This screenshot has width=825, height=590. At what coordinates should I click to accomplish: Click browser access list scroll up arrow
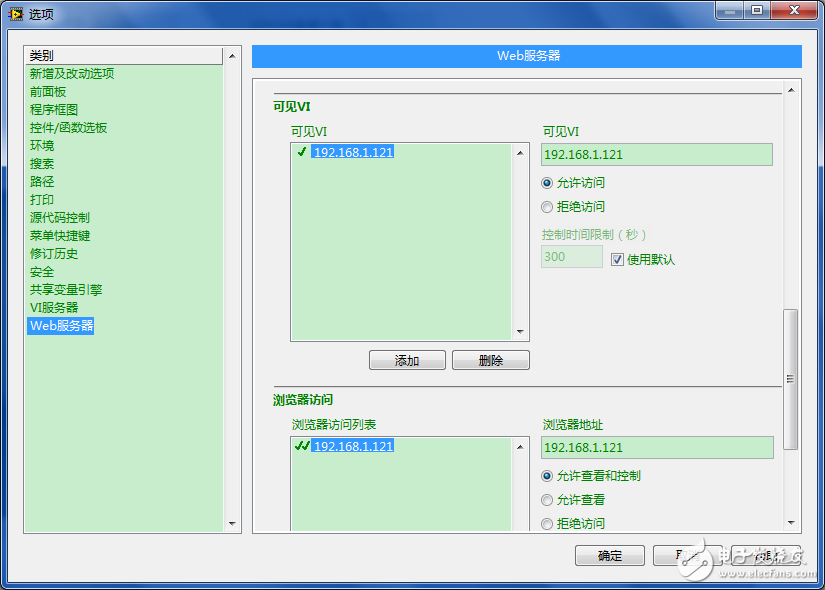click(520, 447)
